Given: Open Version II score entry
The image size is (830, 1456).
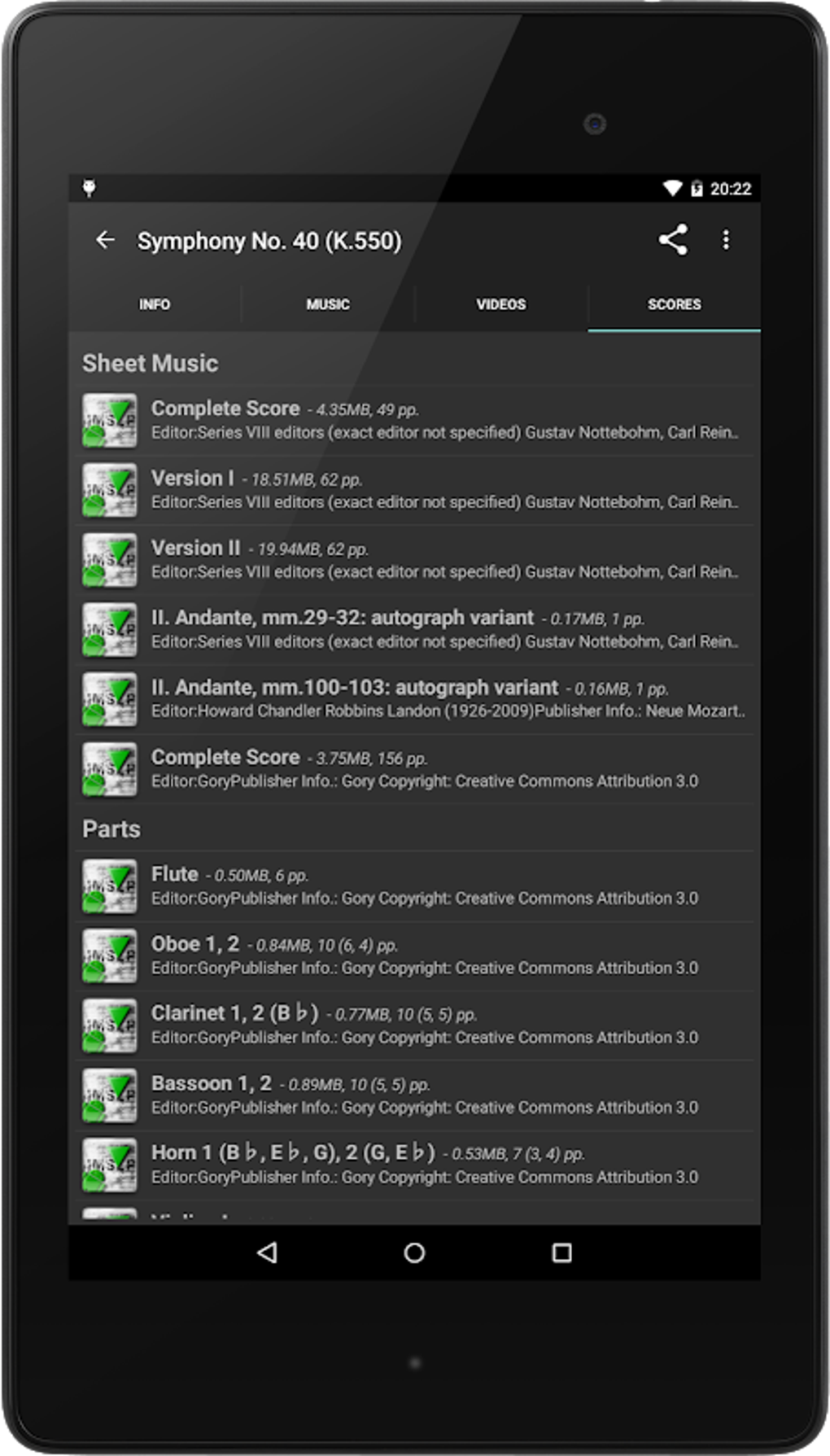Looking at the screenshot, I should point(443,559).
